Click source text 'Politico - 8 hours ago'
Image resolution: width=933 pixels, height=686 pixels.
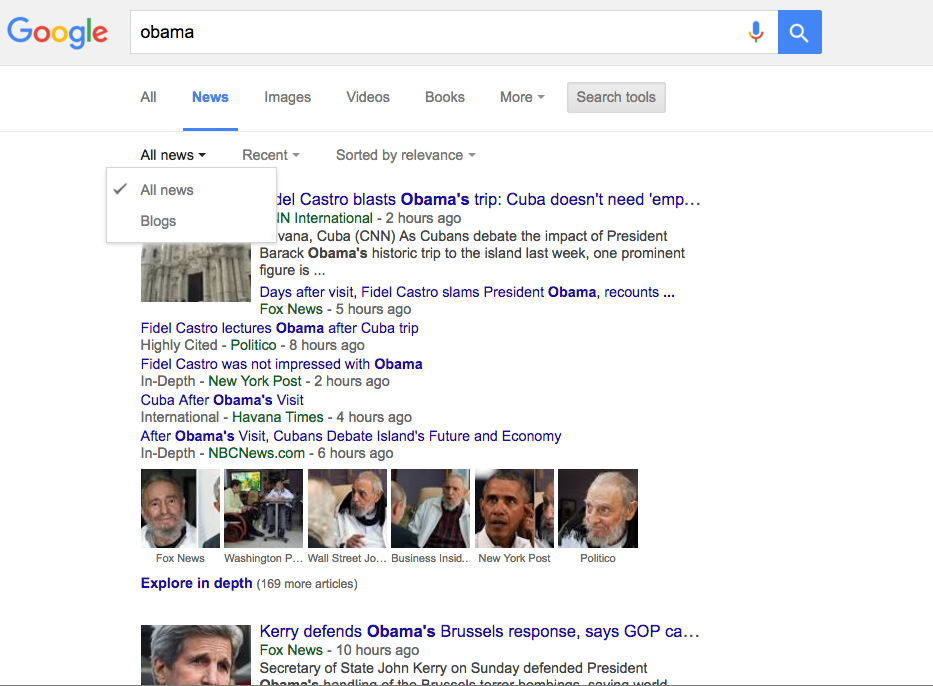[x=298, y=345]
